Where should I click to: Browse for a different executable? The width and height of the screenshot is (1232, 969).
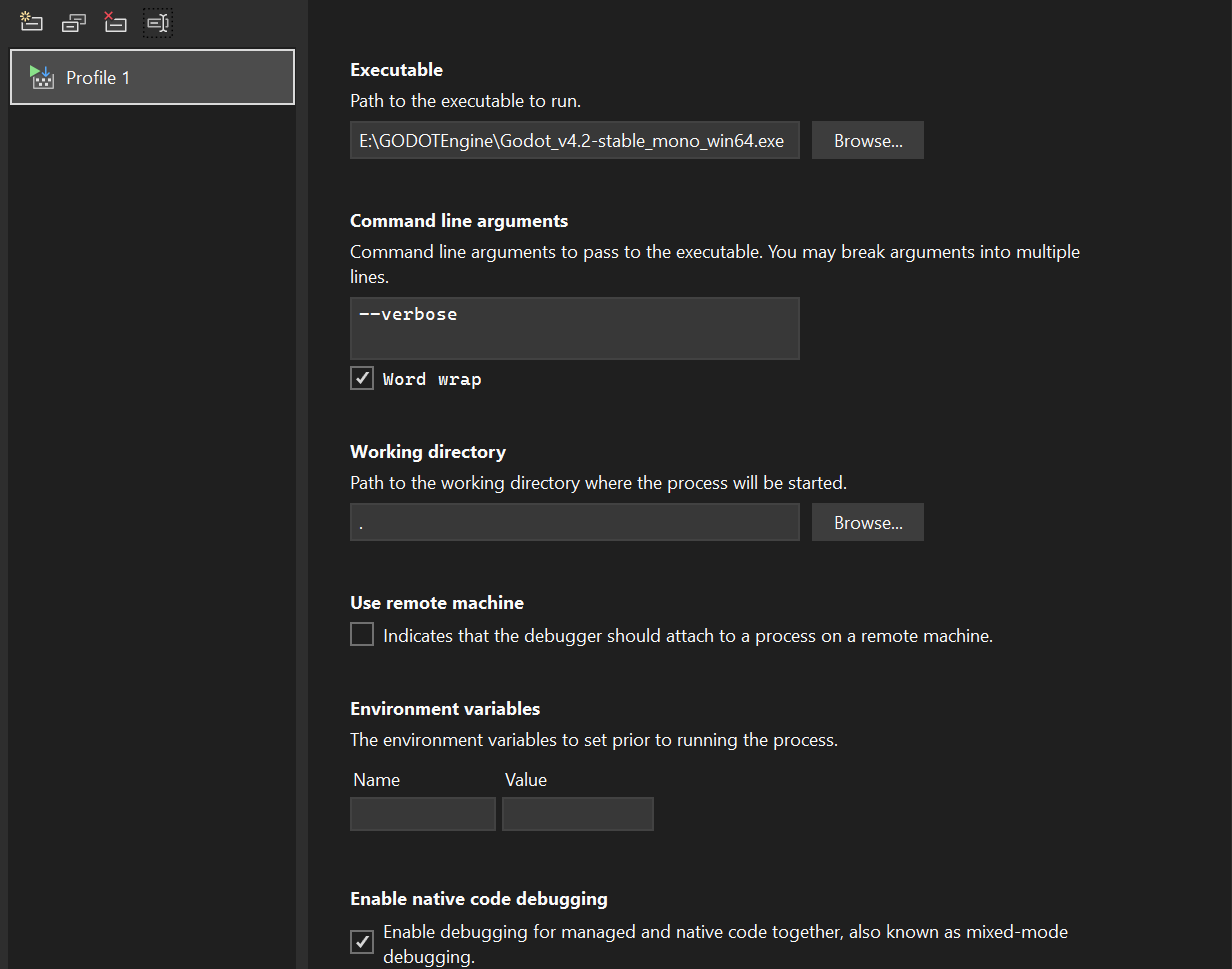click(867, 140)
